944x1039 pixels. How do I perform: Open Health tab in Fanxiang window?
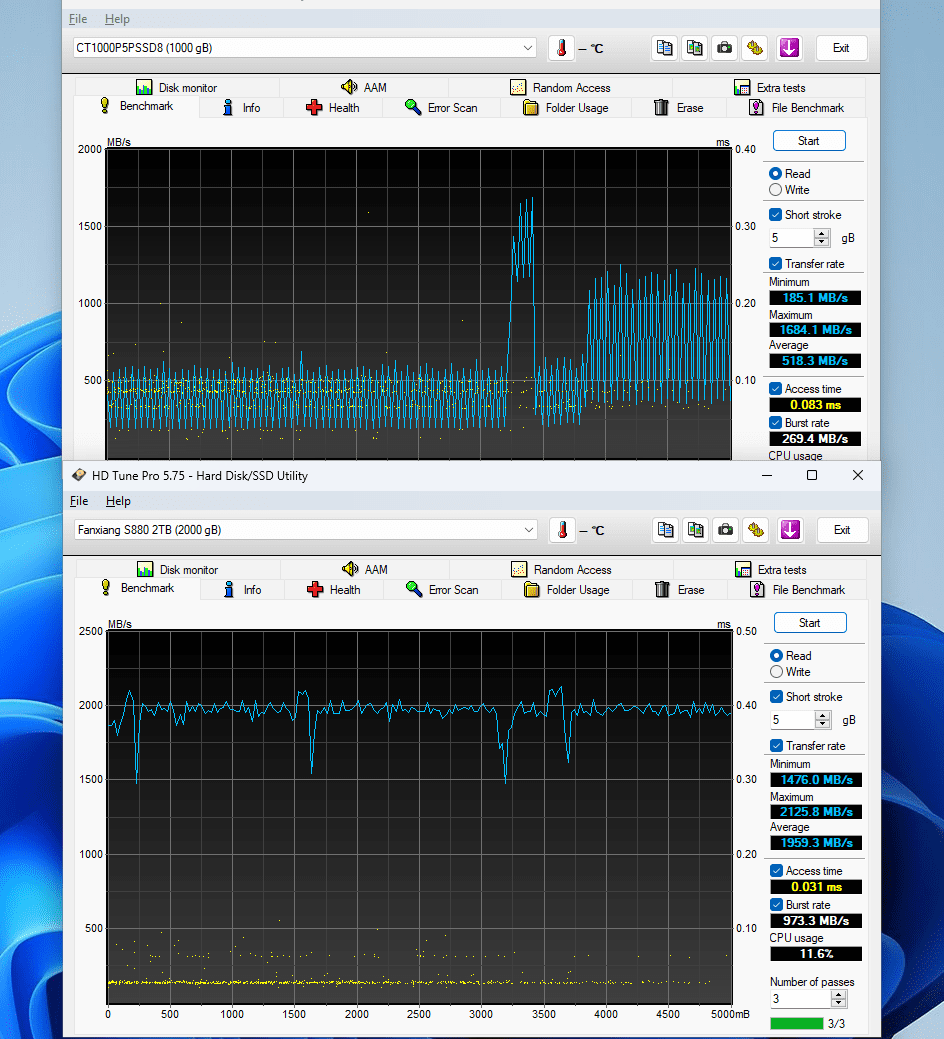[x=334, y=590]
